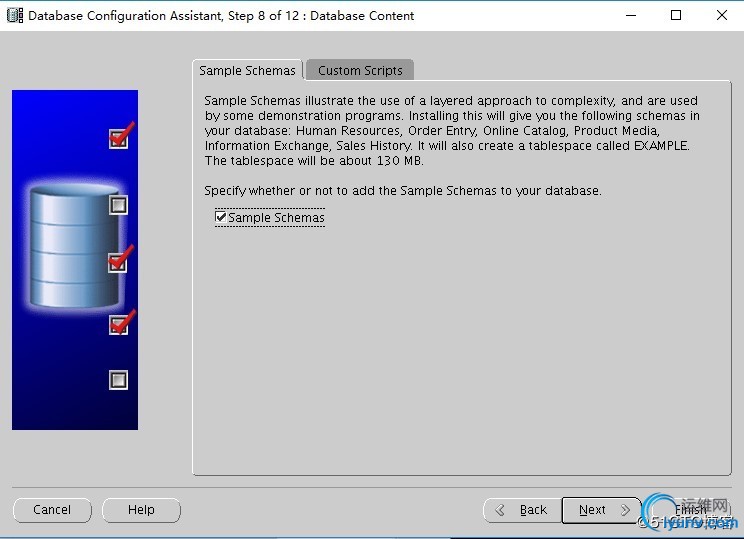Open Help for this step
Screen dimensions: 744x539
click(x=141, y=510)
